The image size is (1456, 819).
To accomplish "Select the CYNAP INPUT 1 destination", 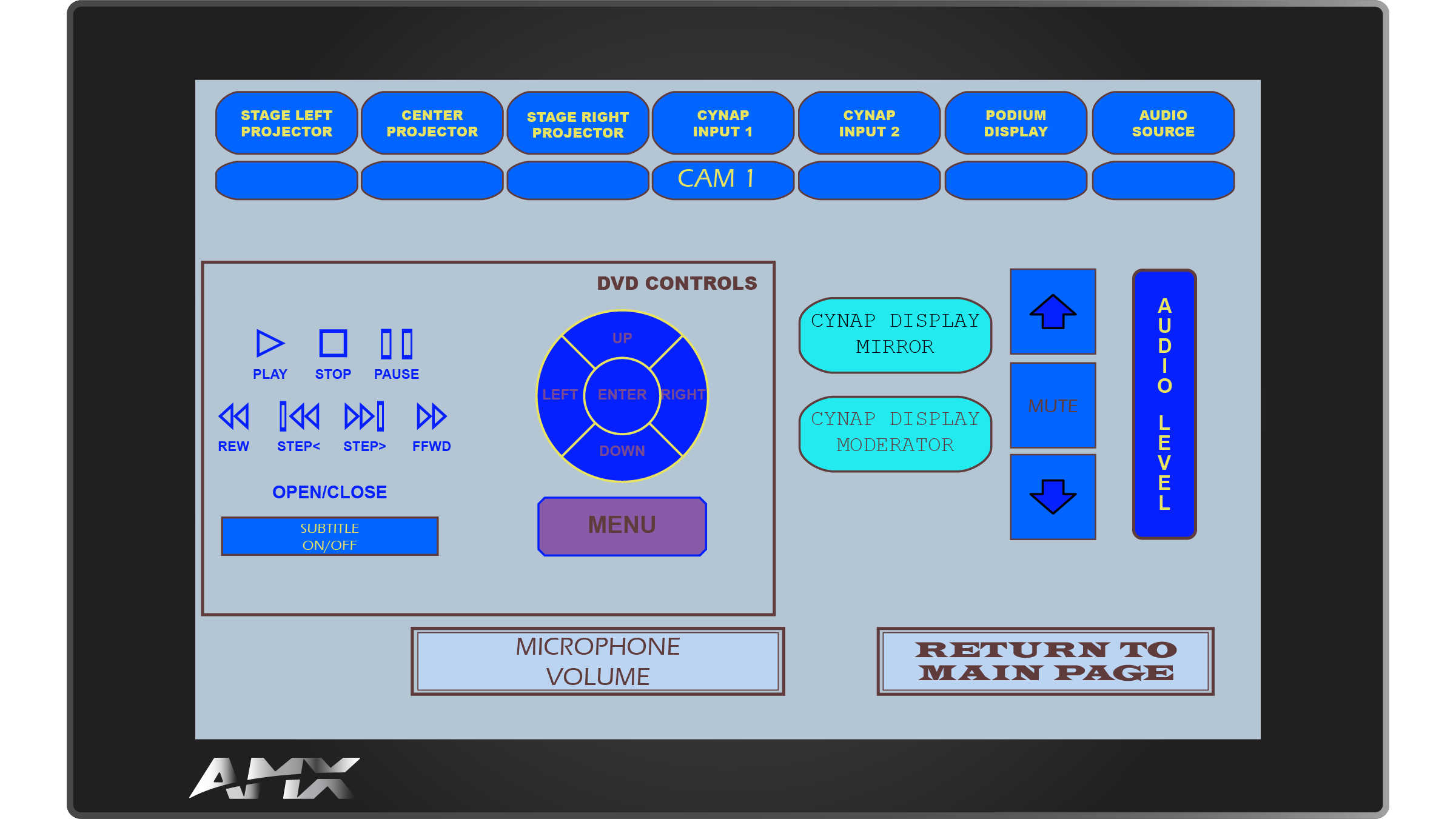I will 723,123.
